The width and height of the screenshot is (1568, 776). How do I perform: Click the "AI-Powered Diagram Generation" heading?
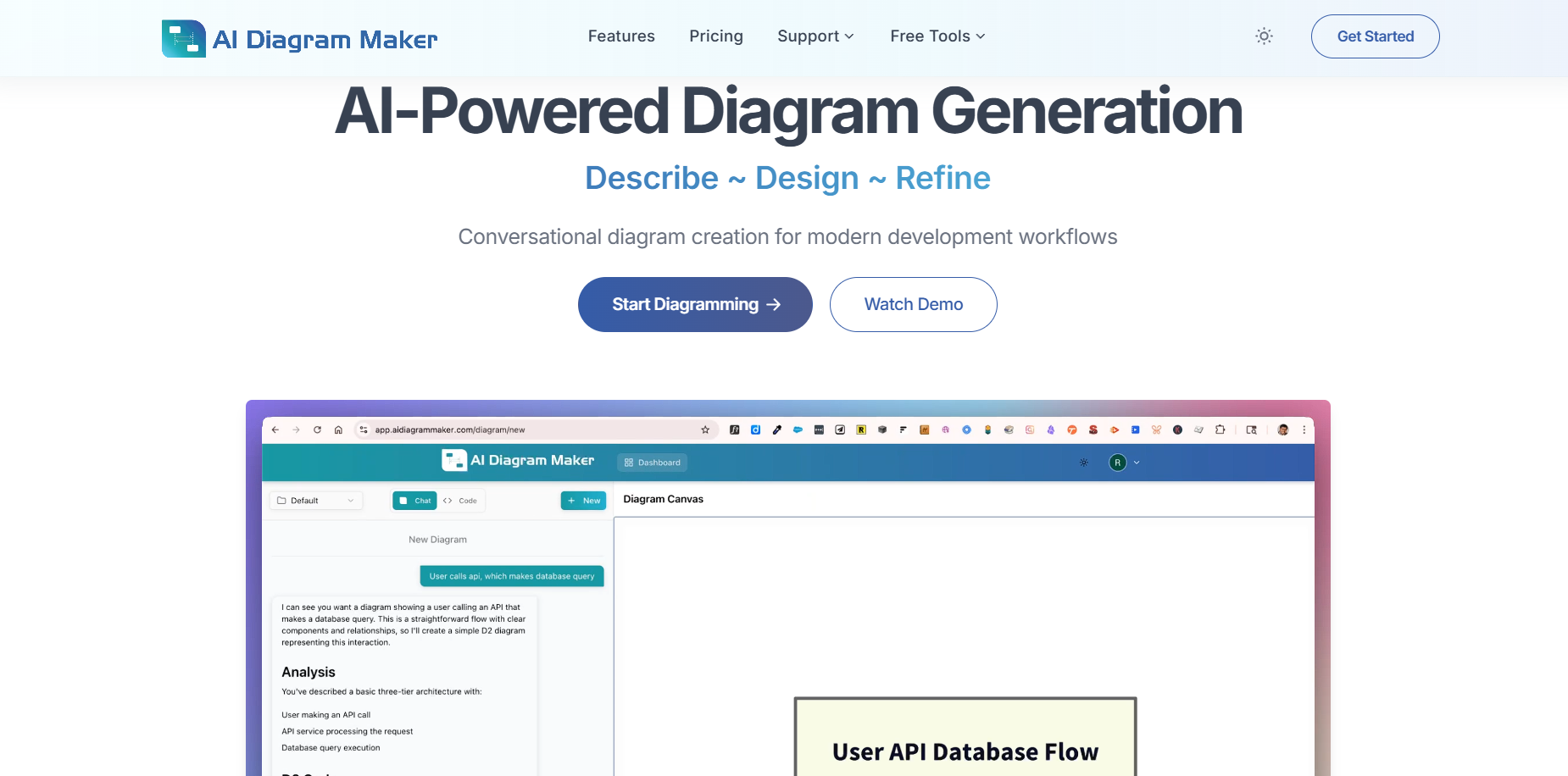point(788,111)
